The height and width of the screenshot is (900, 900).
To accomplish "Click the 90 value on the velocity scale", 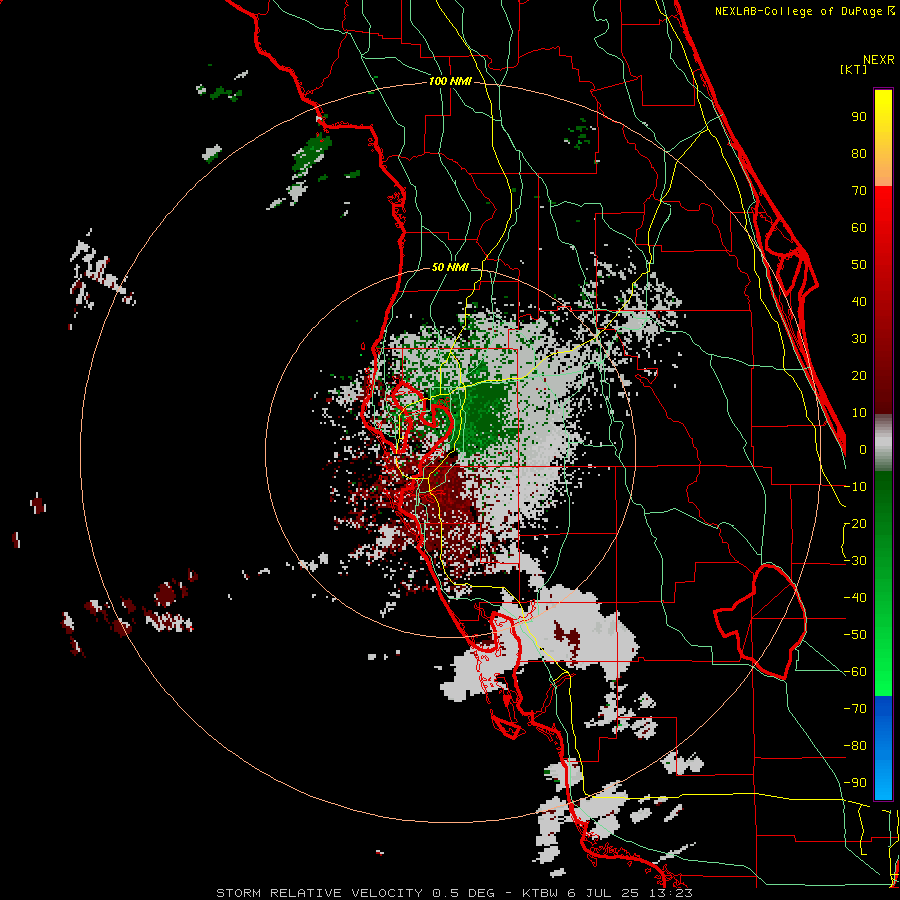I will pyautogui.click(x=859, y=117).
